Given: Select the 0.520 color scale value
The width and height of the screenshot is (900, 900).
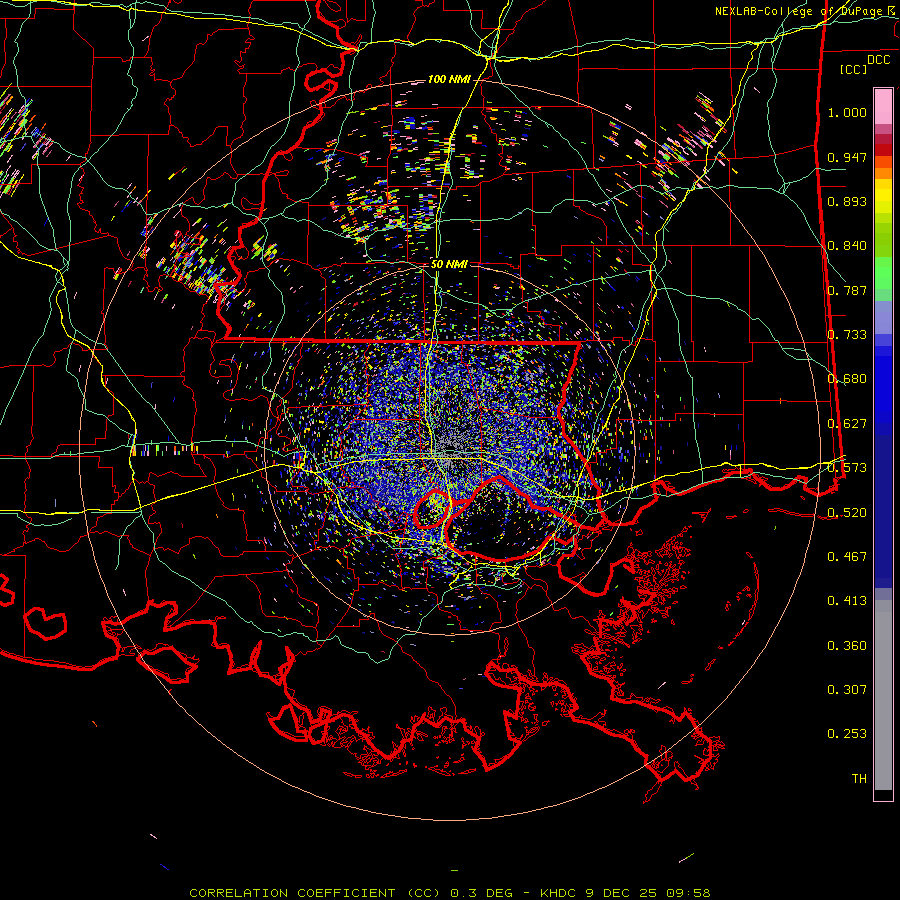Looking at the screenshot, I should [x=847, y=512].
